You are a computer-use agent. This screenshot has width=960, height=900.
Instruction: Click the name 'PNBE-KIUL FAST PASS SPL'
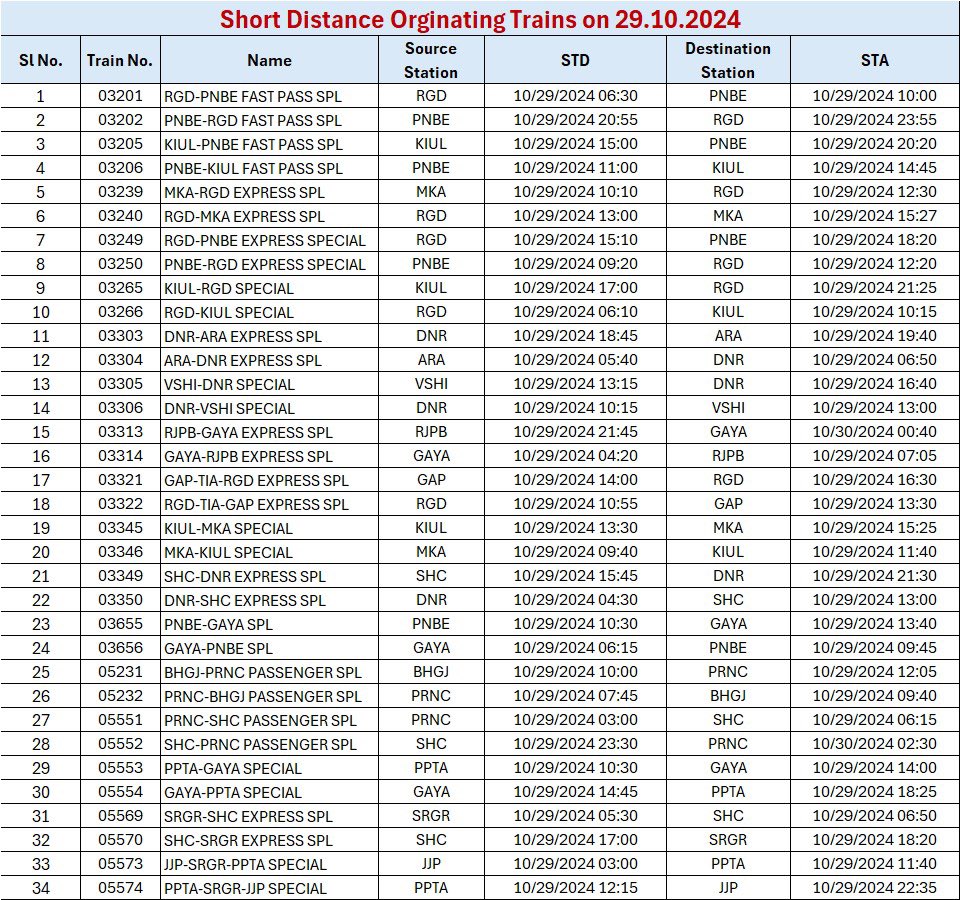pyautogui.click(x=253, y=168)
